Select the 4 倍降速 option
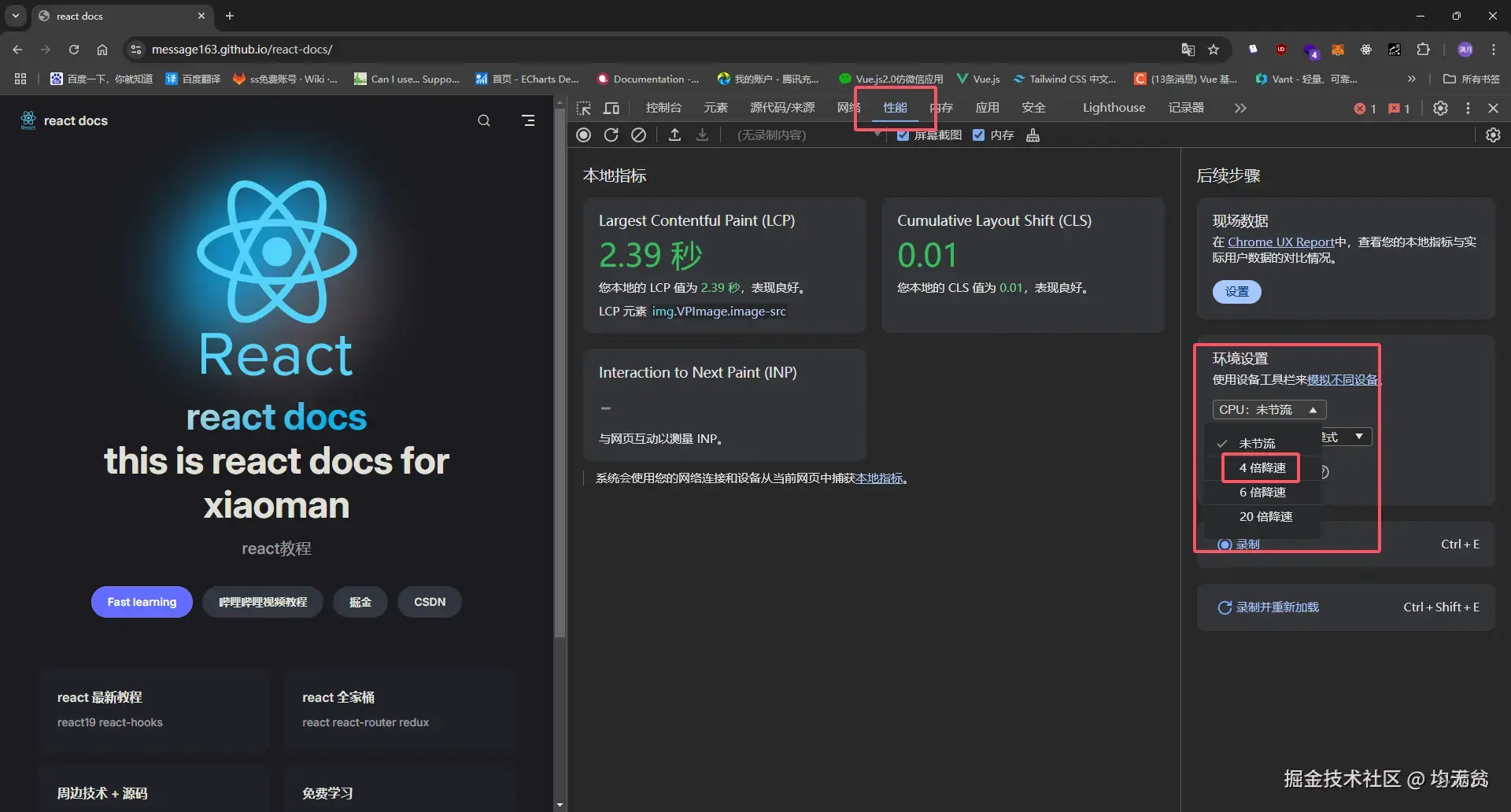 1263,468
